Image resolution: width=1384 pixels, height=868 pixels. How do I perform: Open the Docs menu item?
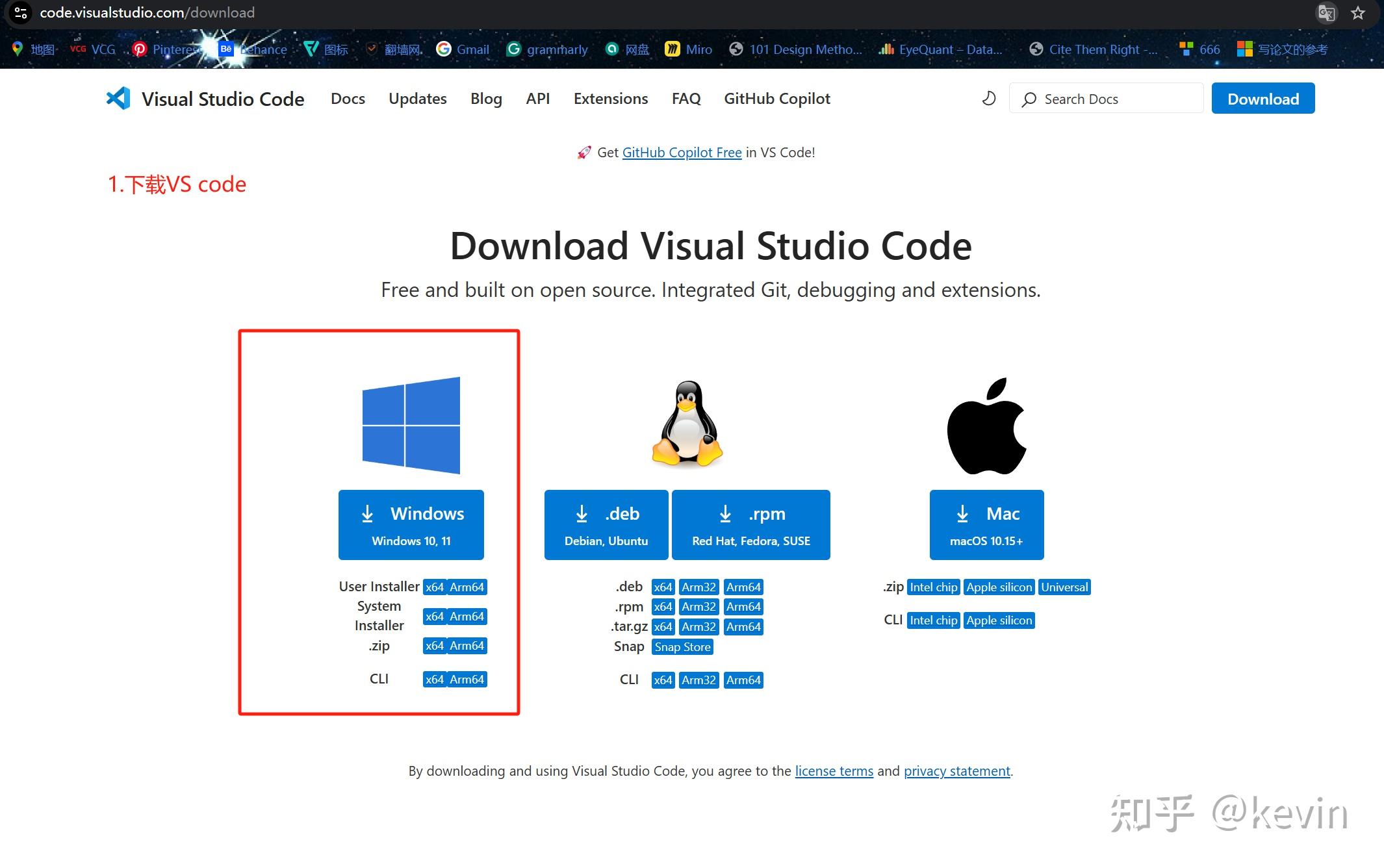[348, 99]
